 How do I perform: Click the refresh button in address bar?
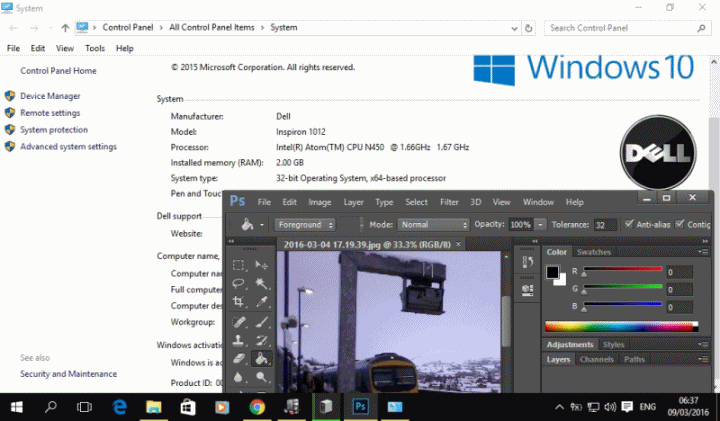[529, 28]
